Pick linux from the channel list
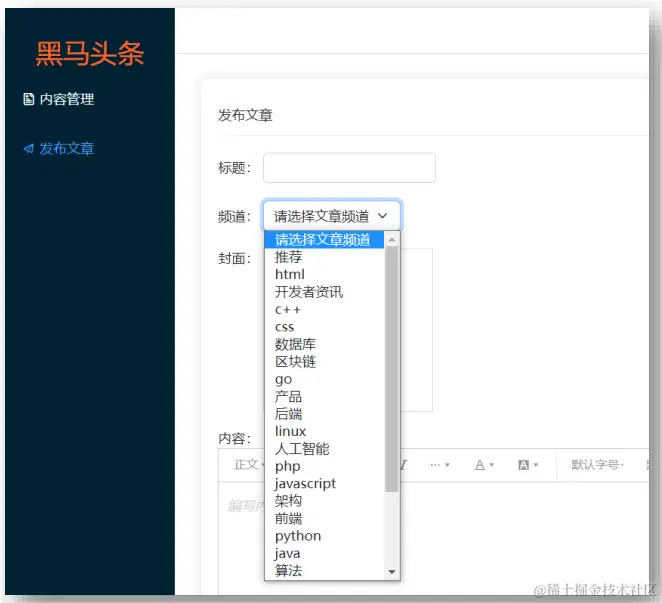 pos(324,431)
